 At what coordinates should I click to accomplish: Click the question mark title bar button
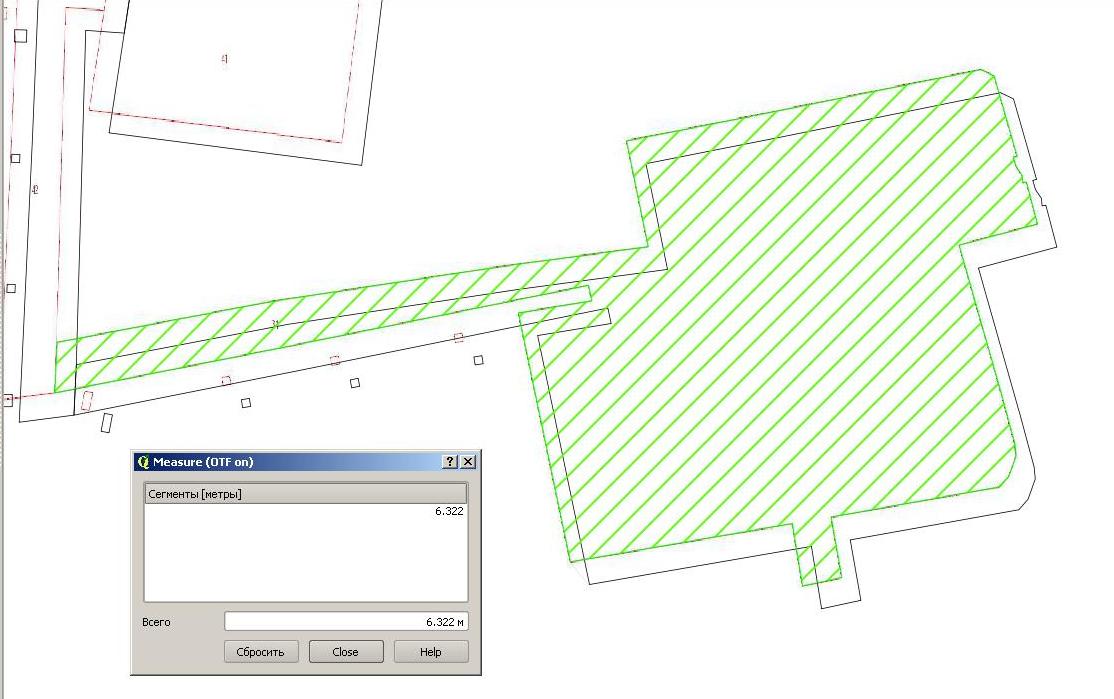450,462
